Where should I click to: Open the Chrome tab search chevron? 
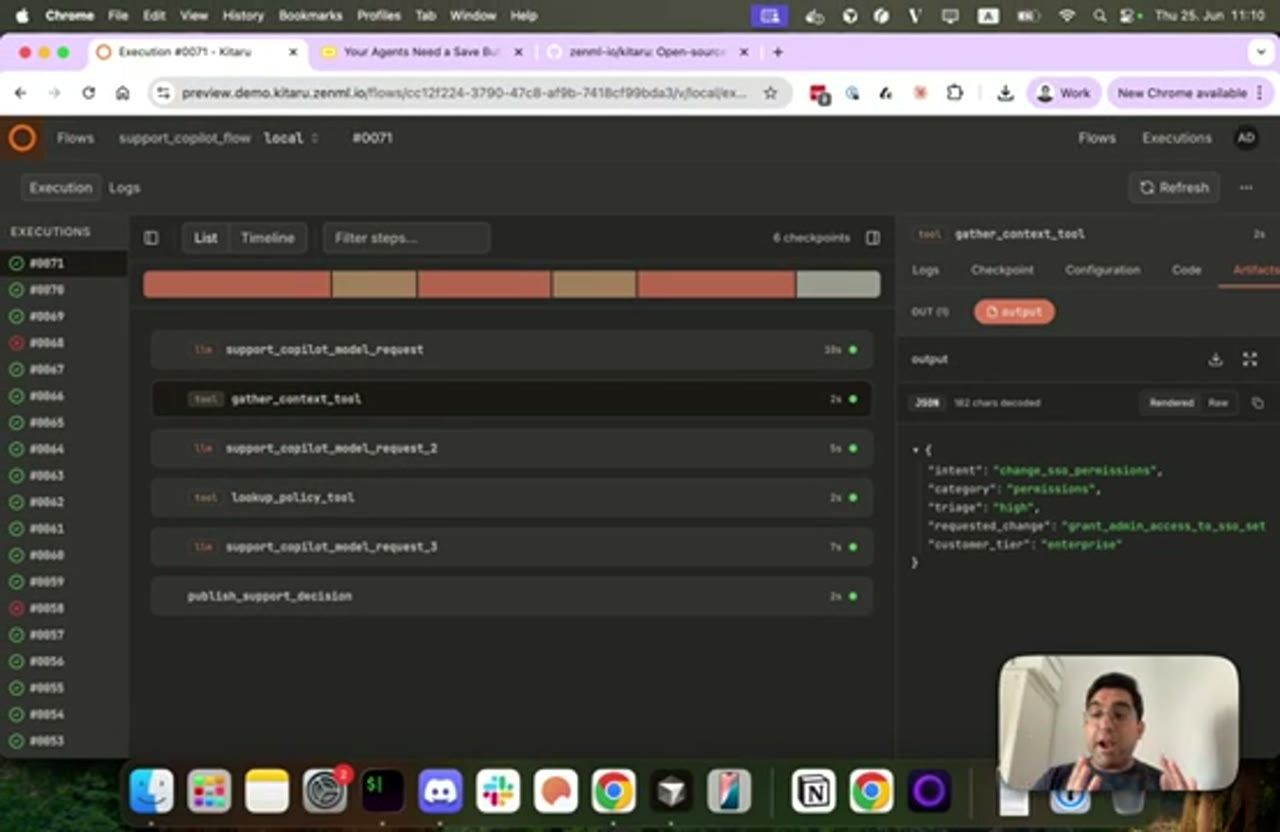point(1260,52)
